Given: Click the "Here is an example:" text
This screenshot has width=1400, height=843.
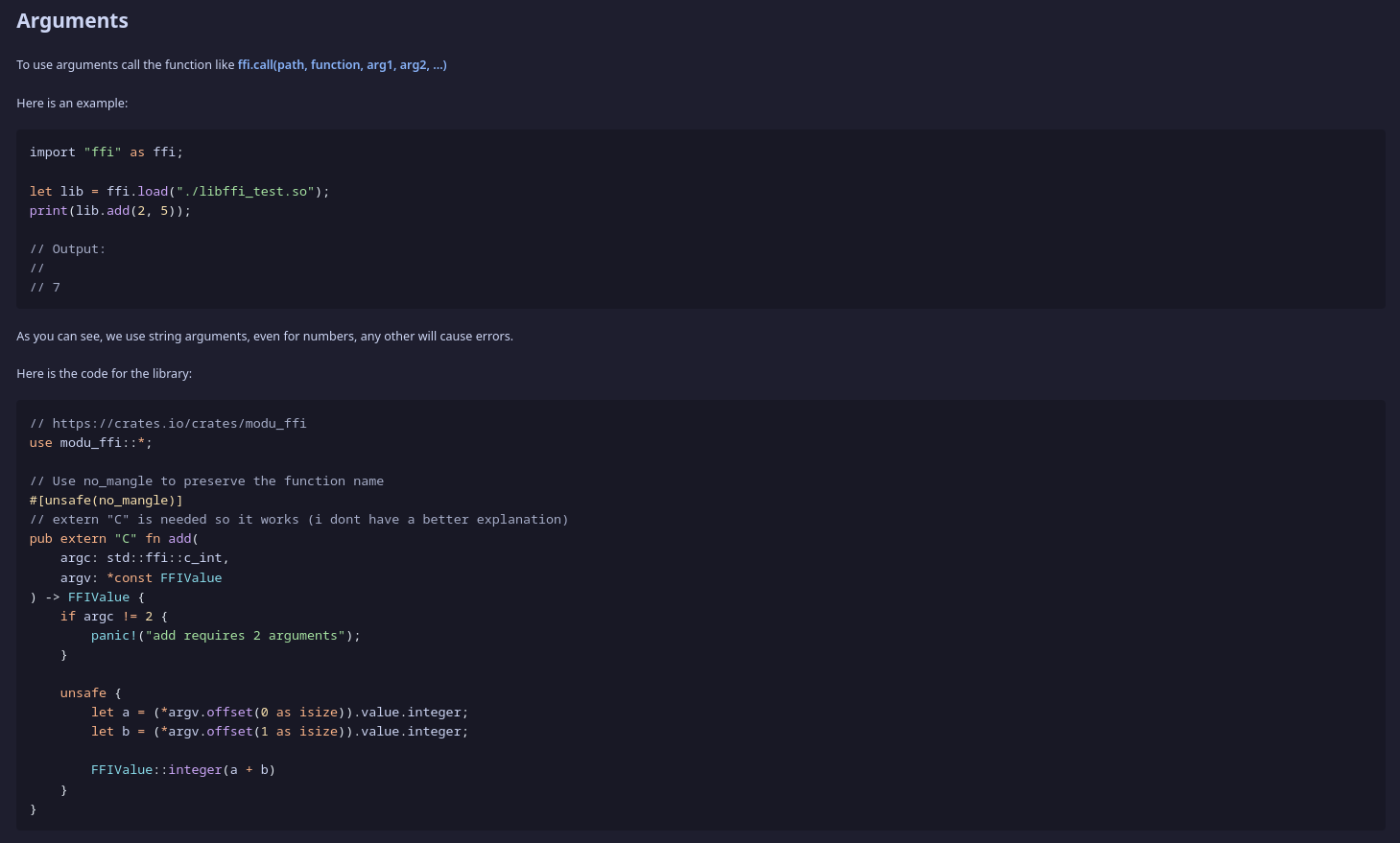Looking at the screenshot, I should (x=72, y=104).
